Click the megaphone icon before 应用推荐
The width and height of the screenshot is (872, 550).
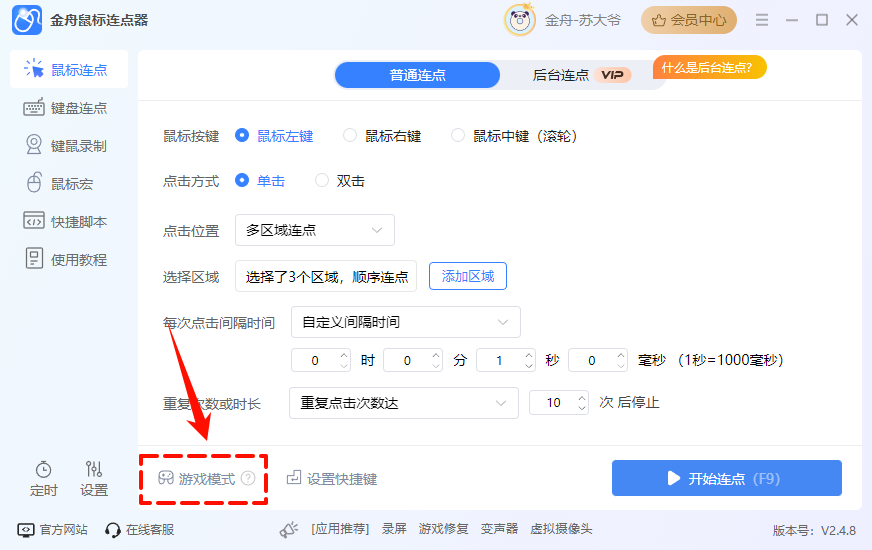point(289,530)
